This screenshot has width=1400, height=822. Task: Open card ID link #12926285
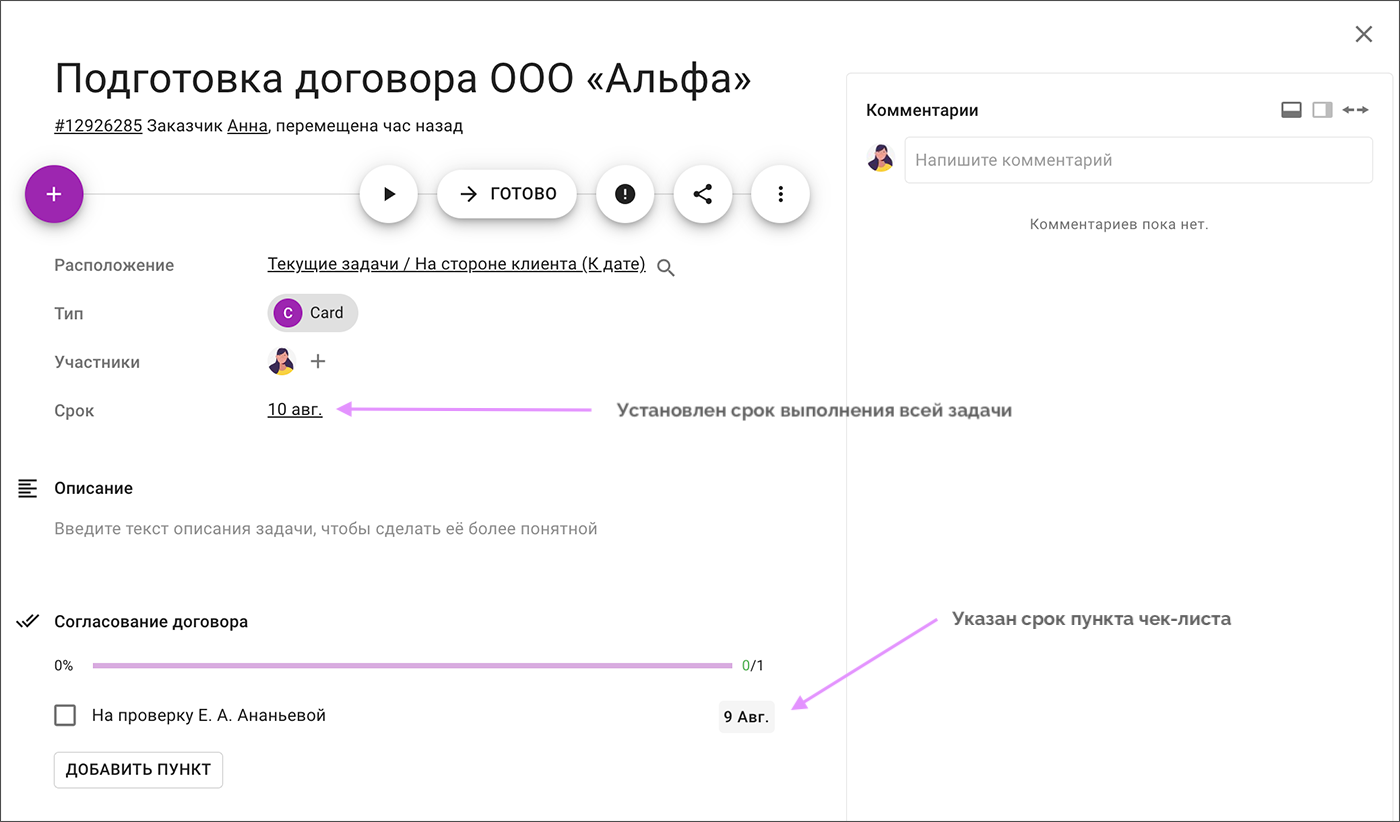tap(98, 126)
